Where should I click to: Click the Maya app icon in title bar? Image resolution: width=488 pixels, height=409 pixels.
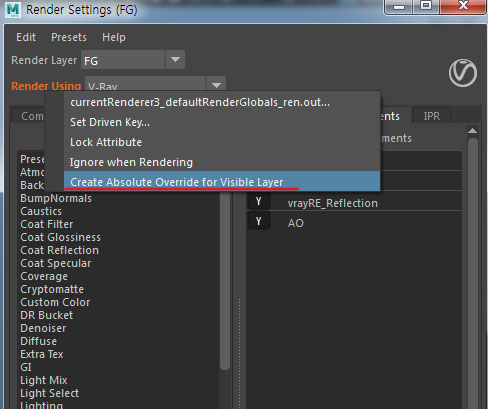pos(13,10)
